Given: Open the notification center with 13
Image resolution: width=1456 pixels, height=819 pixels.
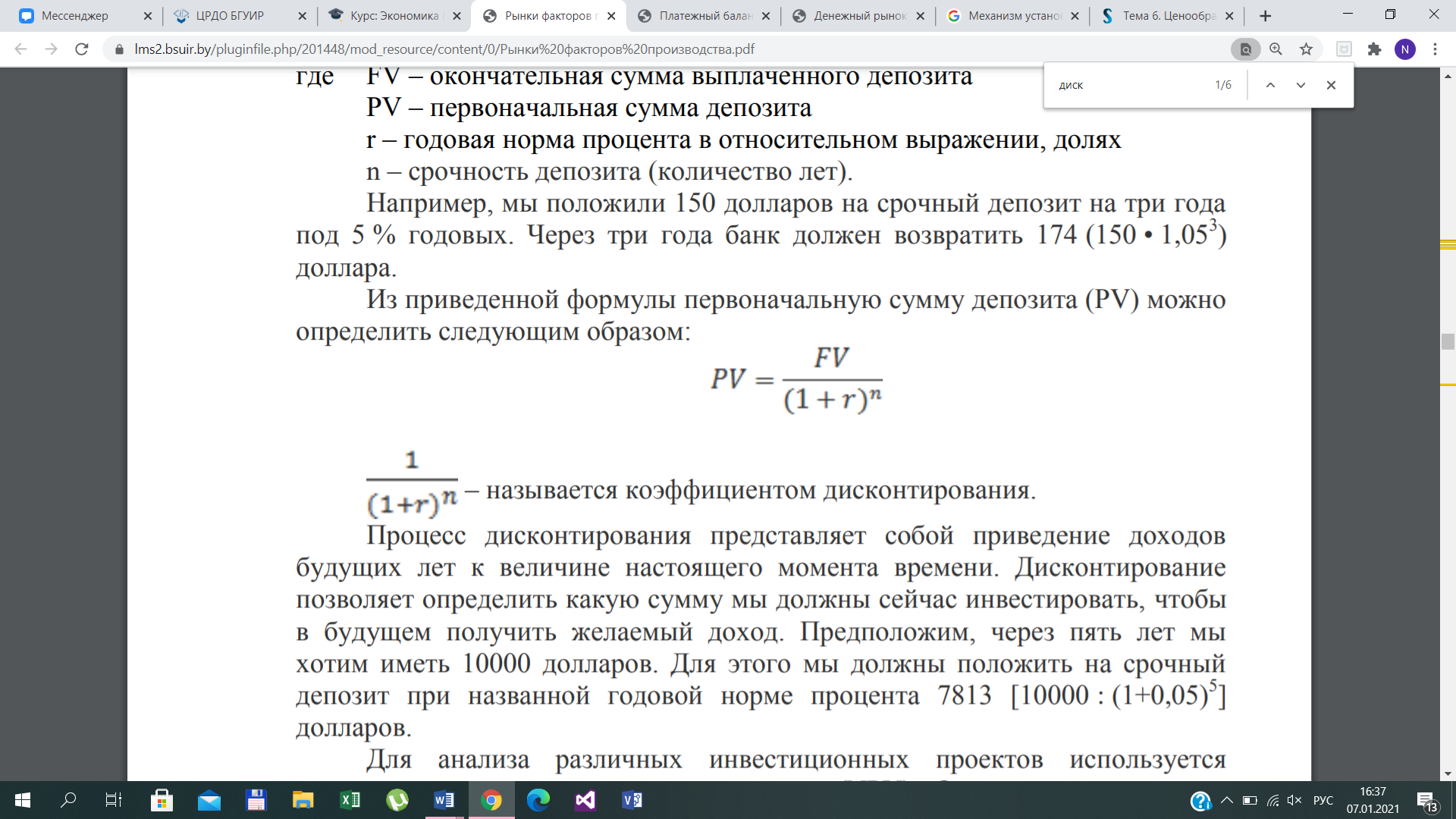Looking at the screenshot, I should pyautogui.click(x=1427, y=801).
